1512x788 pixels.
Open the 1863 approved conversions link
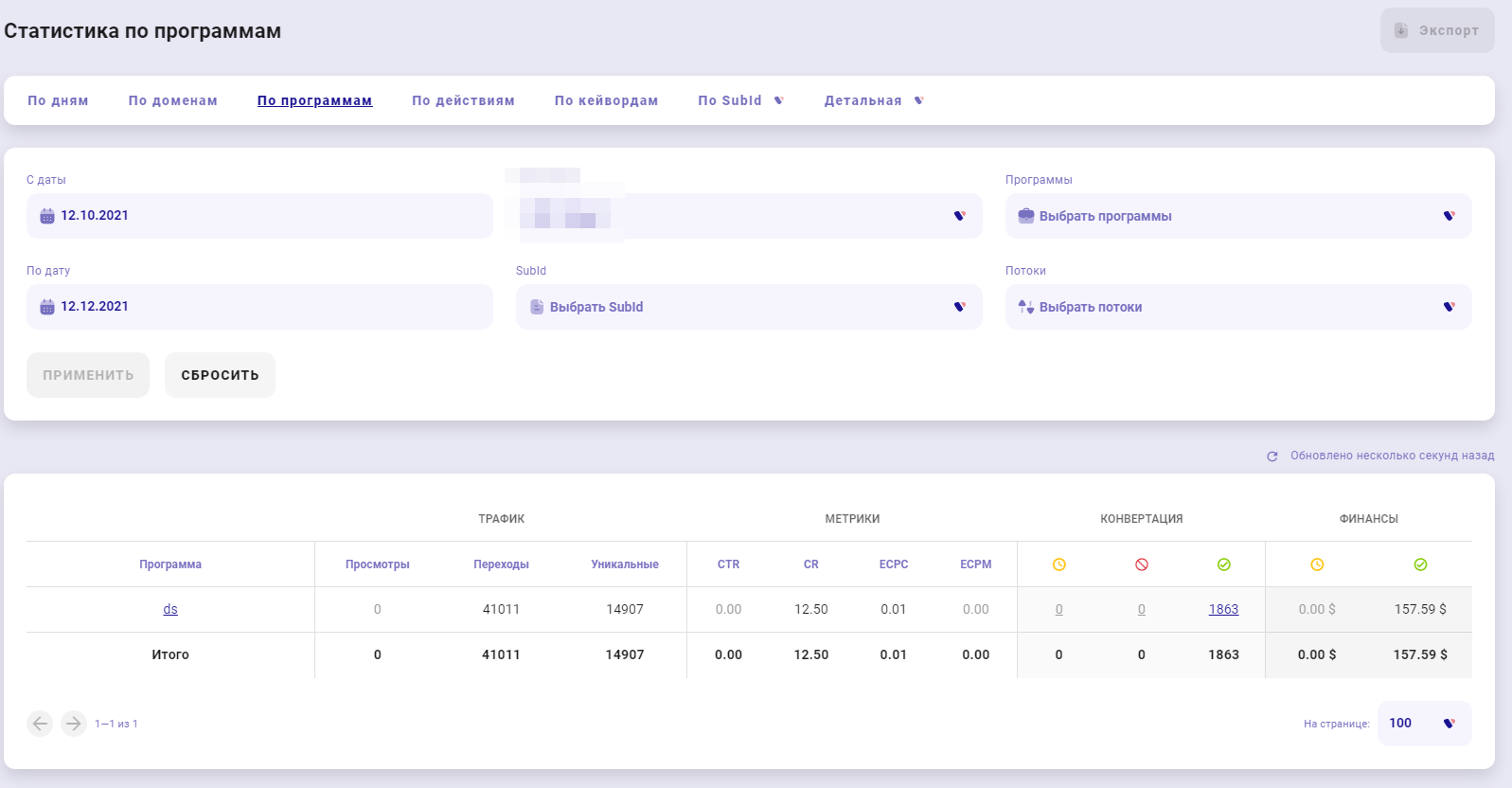pos(1223,609)
